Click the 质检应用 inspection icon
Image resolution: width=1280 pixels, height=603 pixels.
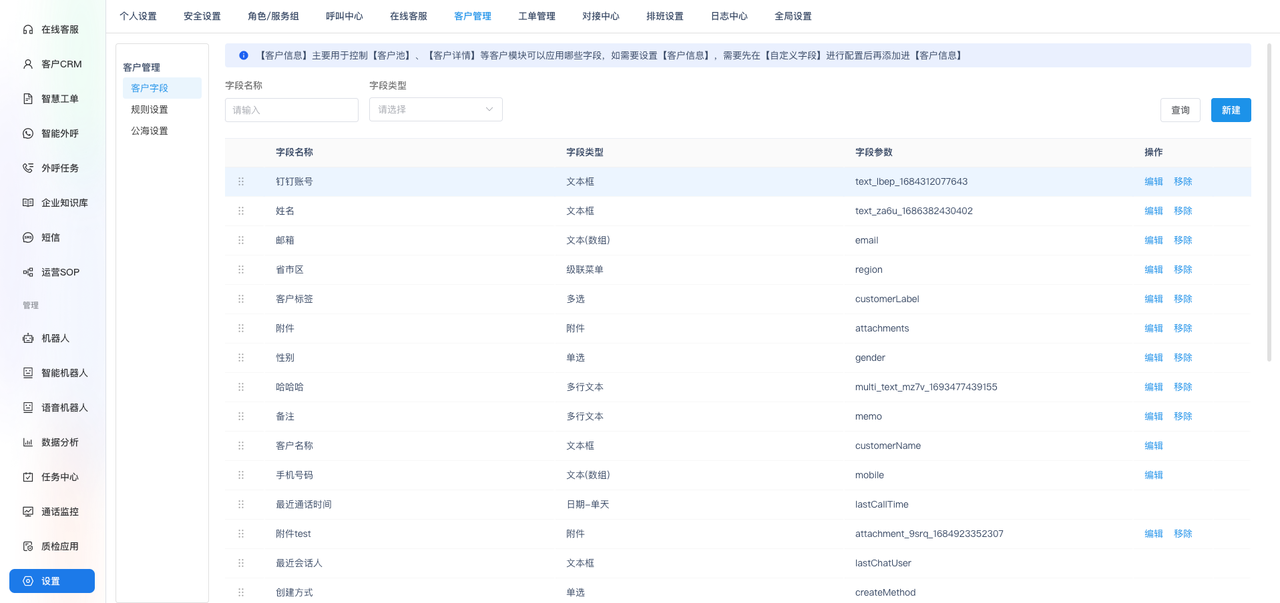28,546
